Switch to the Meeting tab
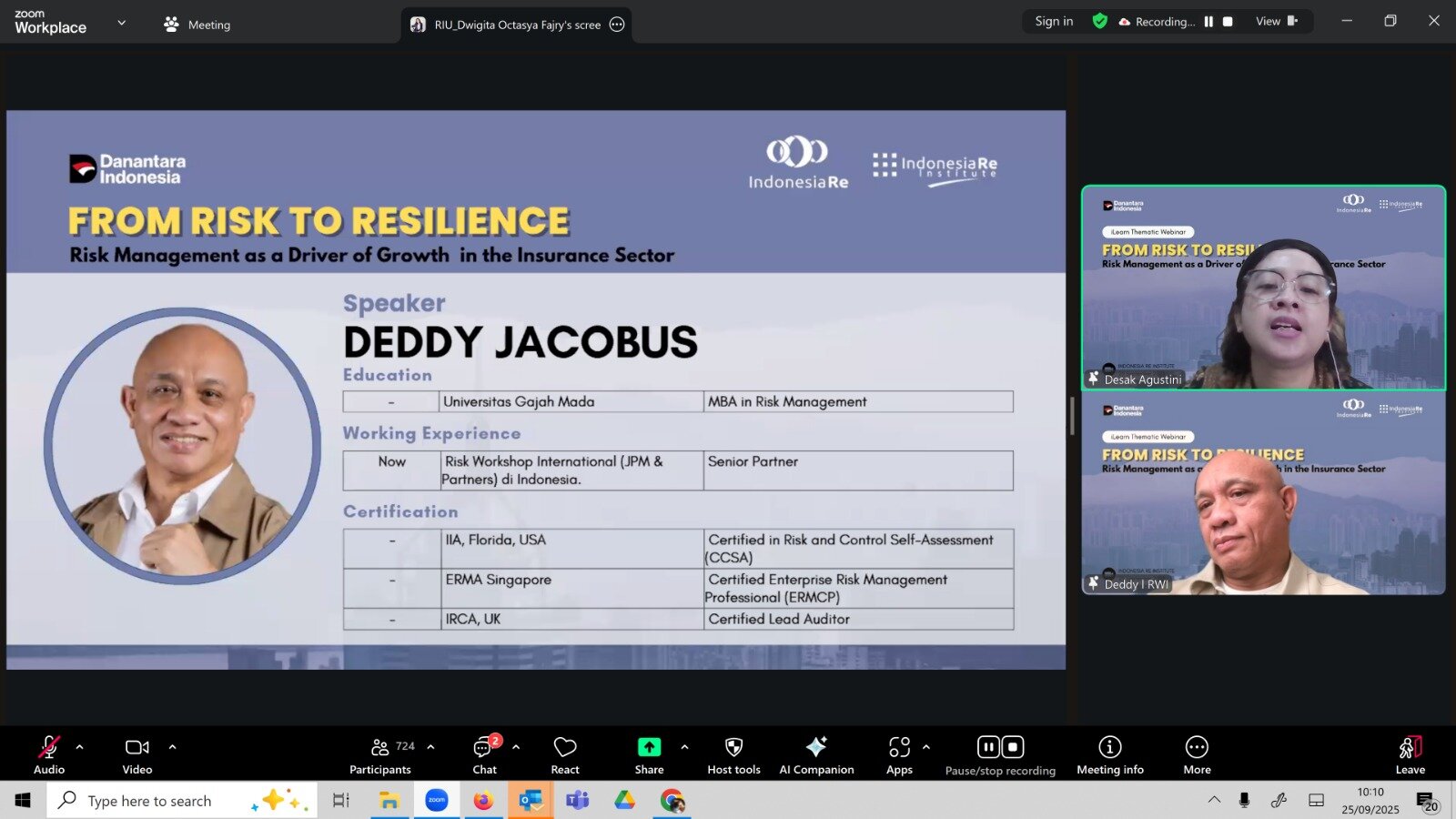This screenshot has width=1456, height=819. [197, 25]
